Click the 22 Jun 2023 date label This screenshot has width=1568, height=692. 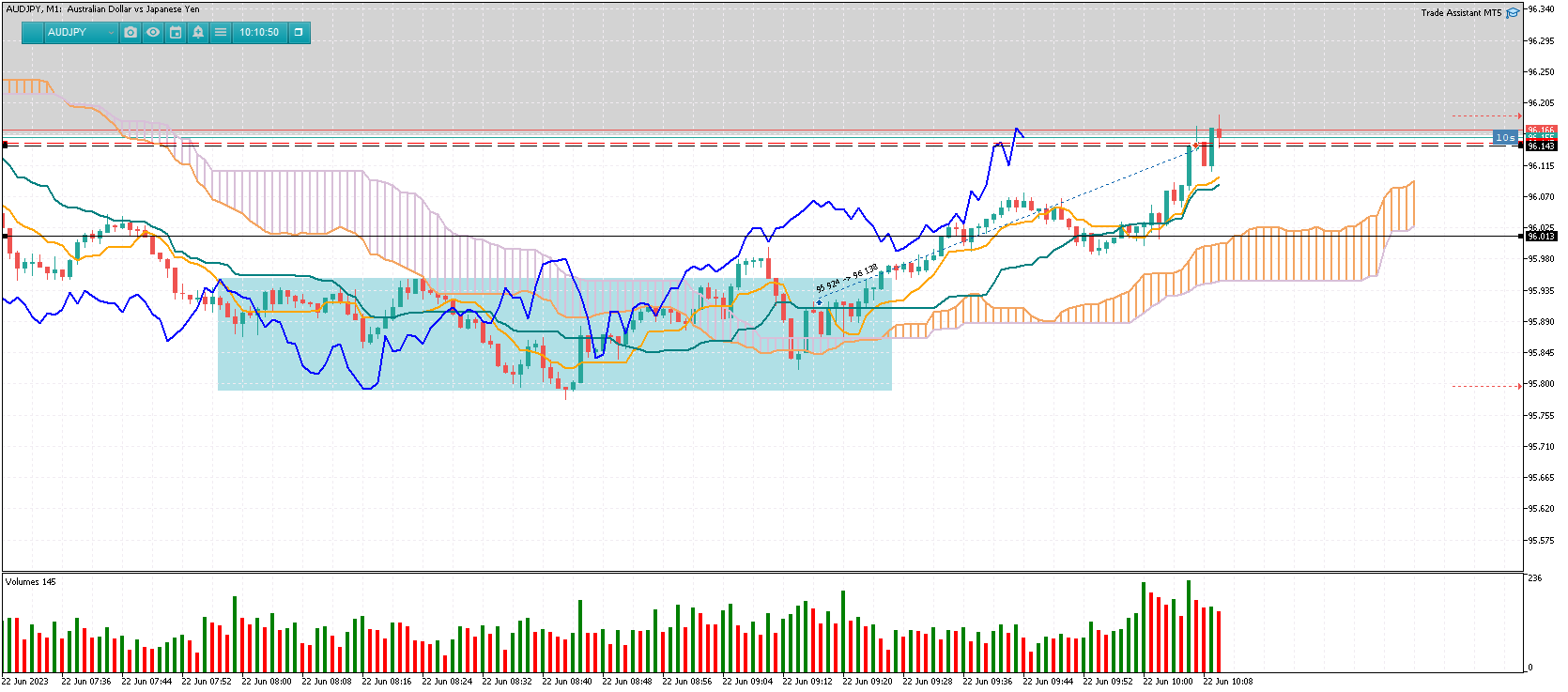click(25, 682)
